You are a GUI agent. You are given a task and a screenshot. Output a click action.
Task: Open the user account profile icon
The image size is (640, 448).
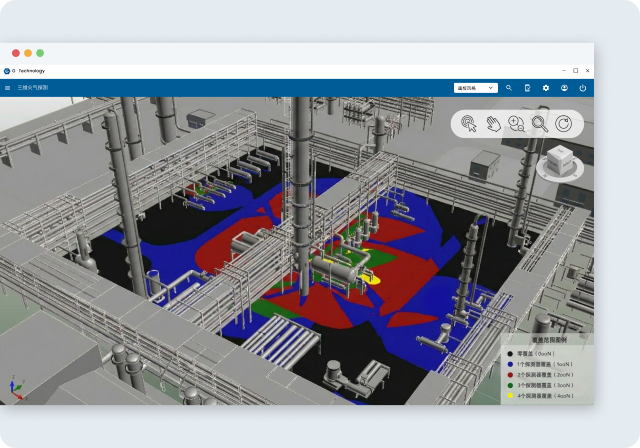click(564, 88)
